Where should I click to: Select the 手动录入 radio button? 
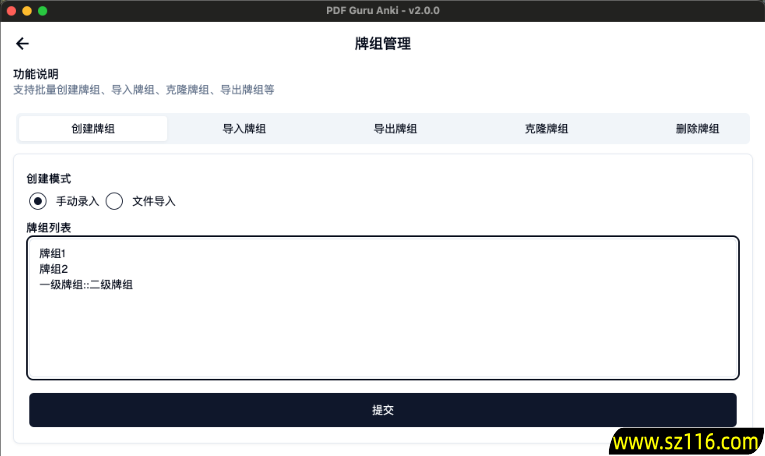tap(38, 201)
